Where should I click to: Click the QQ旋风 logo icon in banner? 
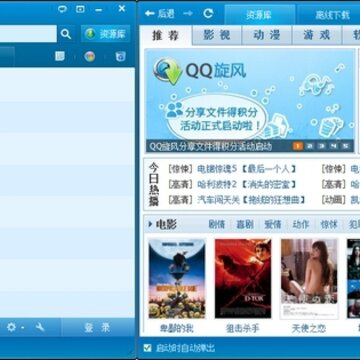[x=167, y=71]
